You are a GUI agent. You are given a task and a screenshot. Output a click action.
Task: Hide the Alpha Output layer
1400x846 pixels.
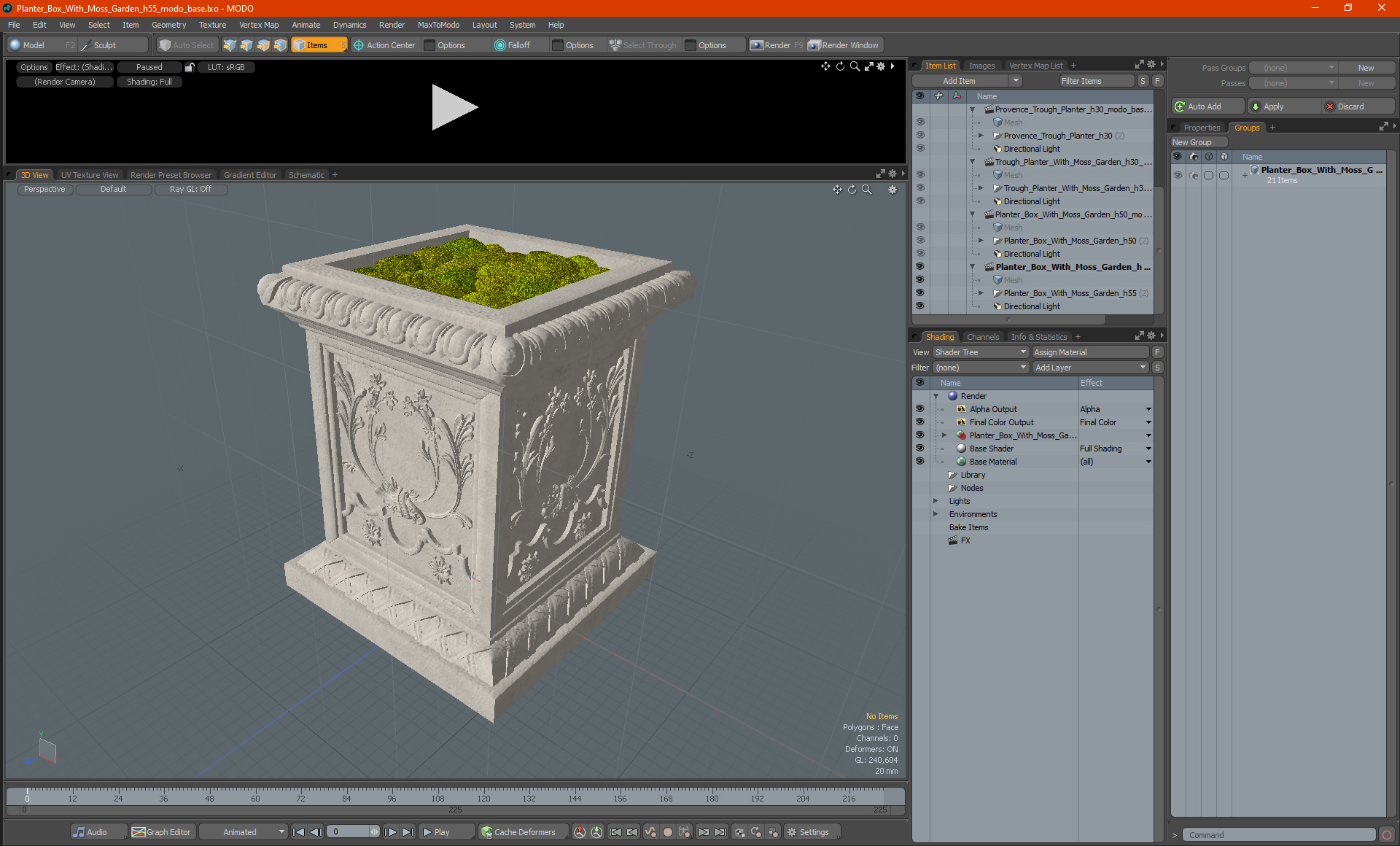click(x=919, y=409)
